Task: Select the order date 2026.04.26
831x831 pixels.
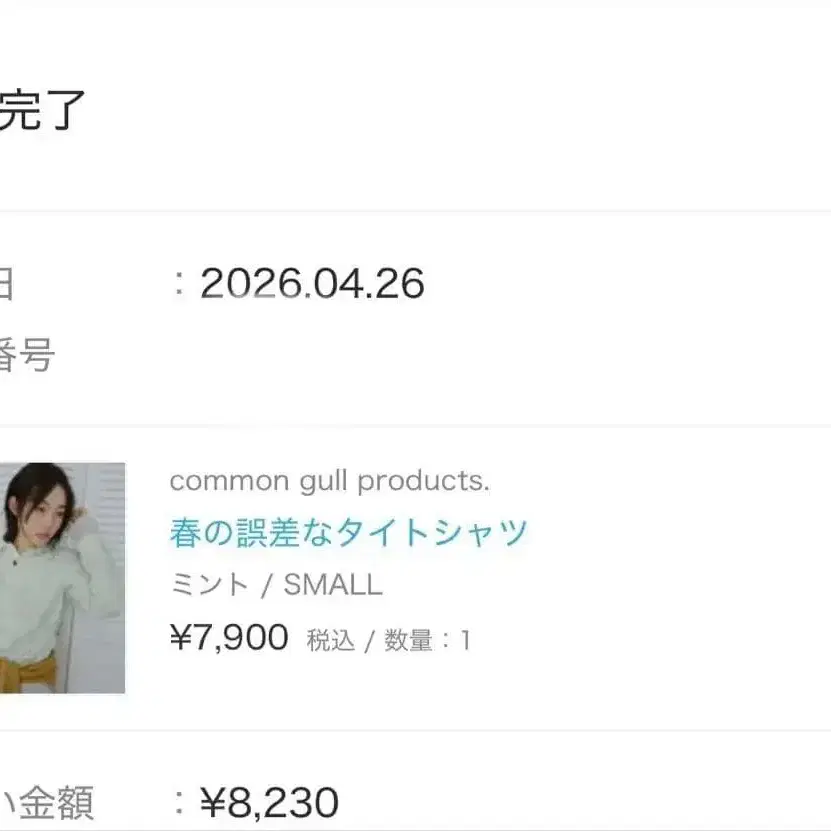Action: [x=312, y=284]
